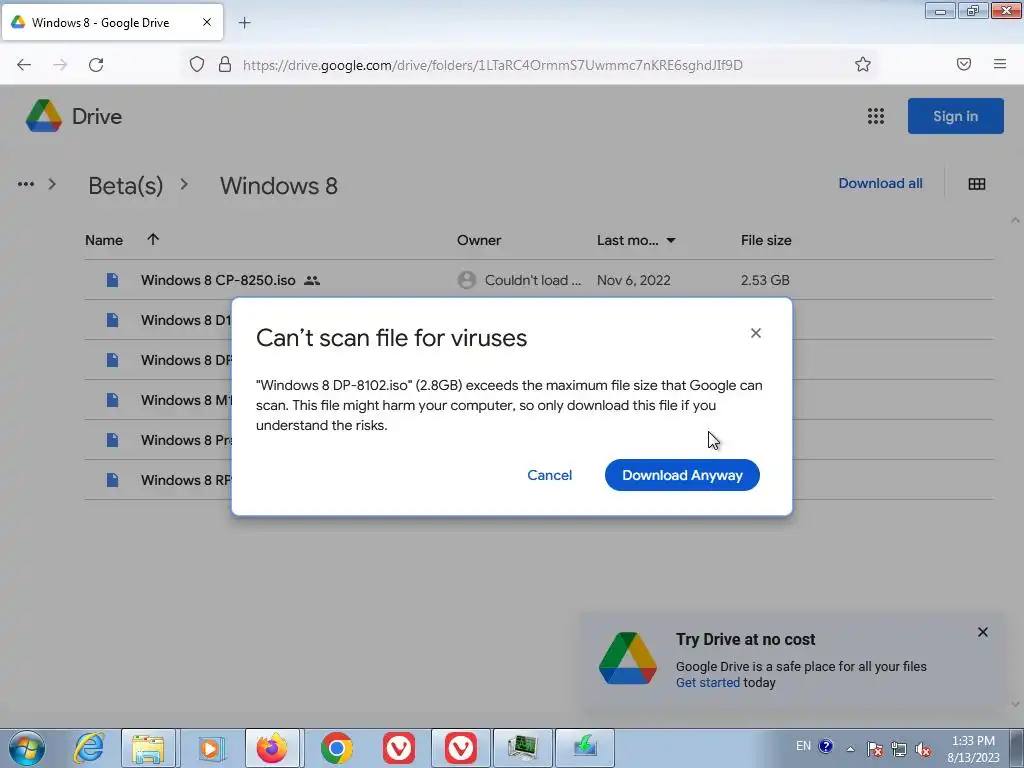Screen dimensions: 1024x768
Task: Open the Firefox hamburger menu
Action: pyautogui.click(x=1000, y=64)
